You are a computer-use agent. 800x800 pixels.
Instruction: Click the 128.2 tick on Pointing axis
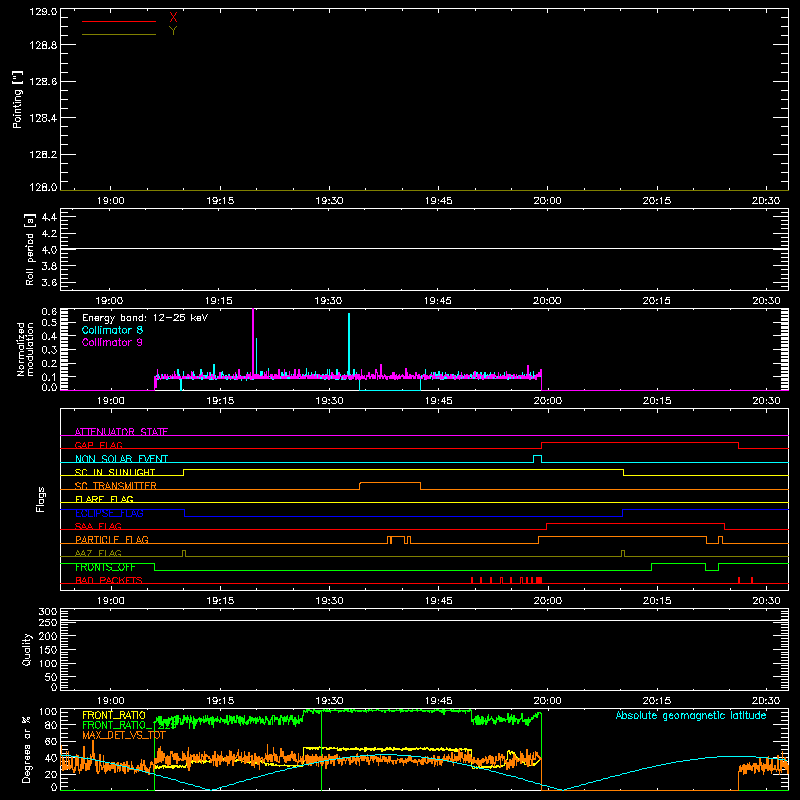[43, 154]
